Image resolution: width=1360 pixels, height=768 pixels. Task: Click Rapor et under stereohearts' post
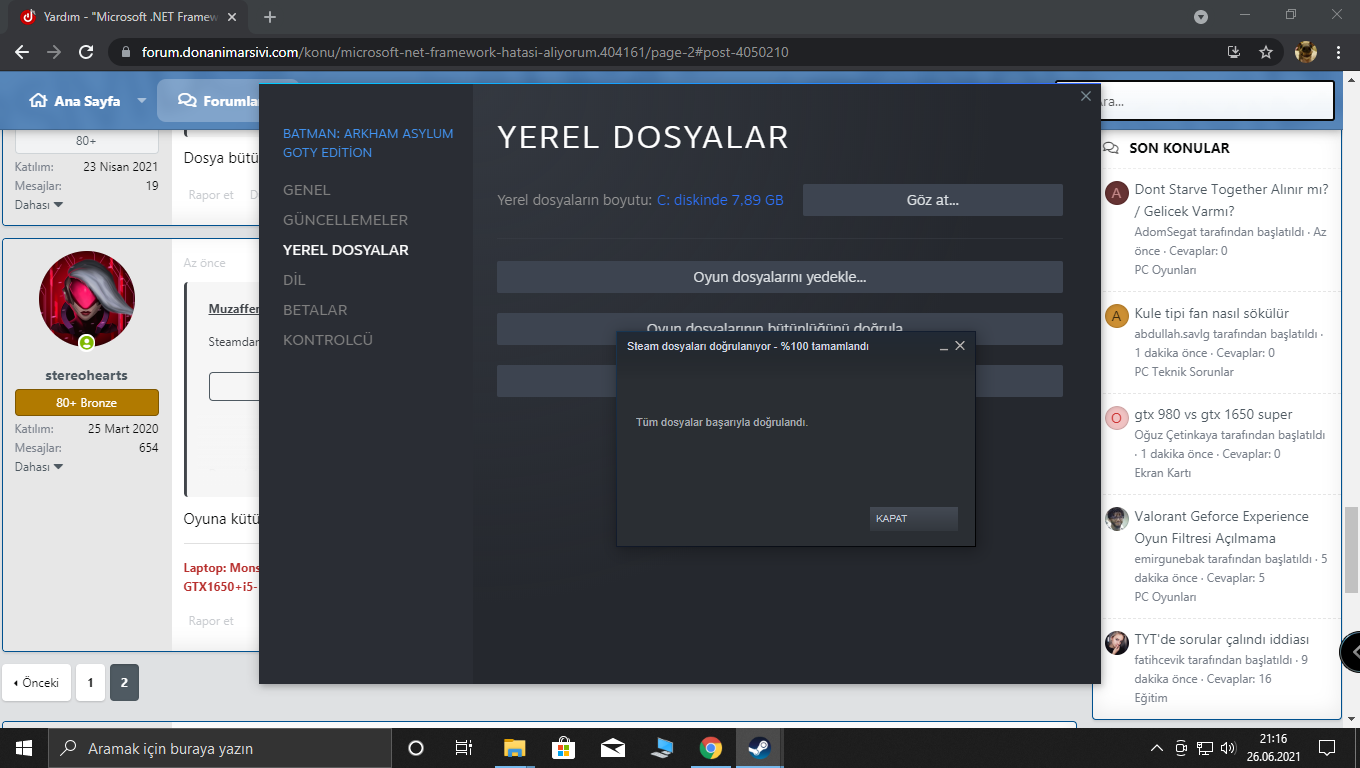(x=211, y=621)
